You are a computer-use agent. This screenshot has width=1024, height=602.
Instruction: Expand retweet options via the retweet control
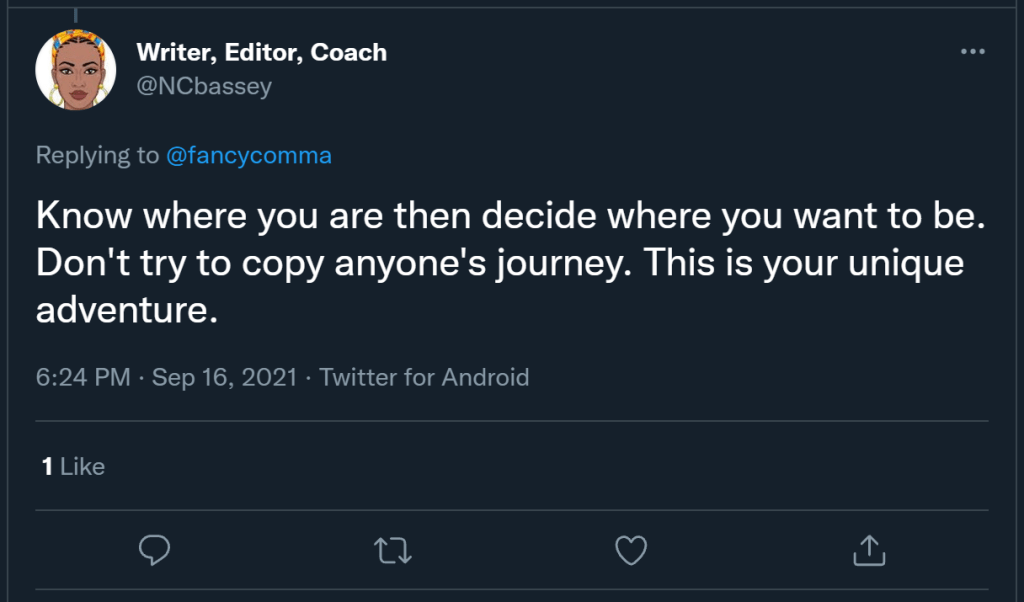pos(393,549)
